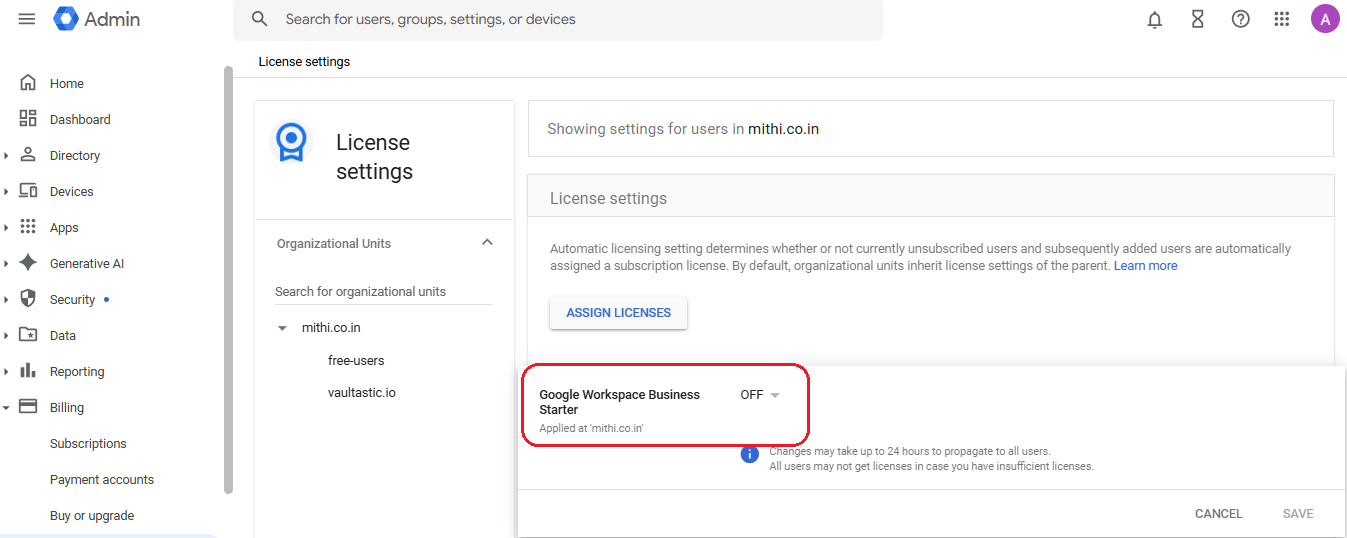The width and height of the screenshot is (1347, 538).
Task: Focus the organizational units search field
Action: [x=383, y=292]
